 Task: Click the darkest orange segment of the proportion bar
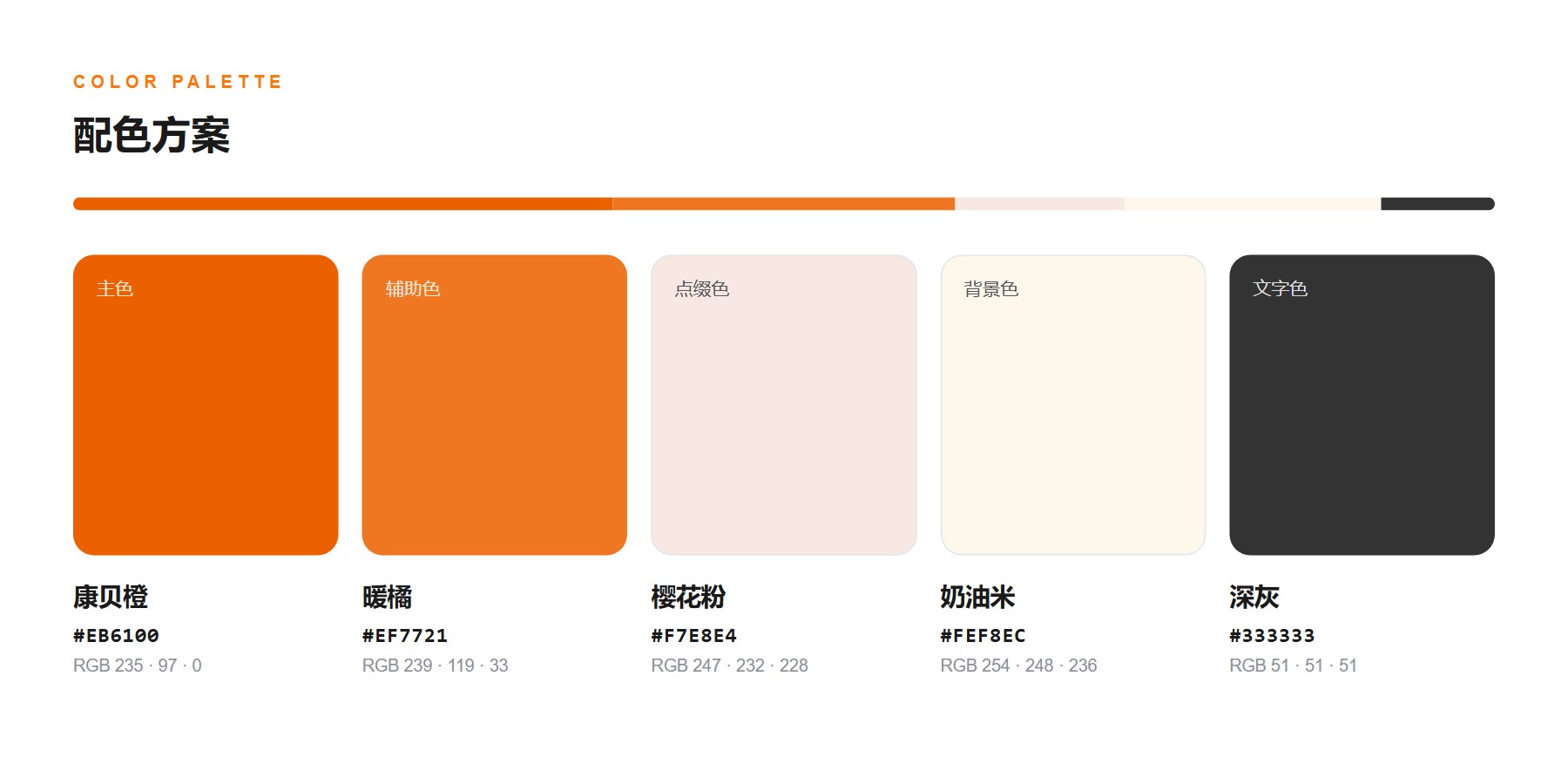point(343,204)
